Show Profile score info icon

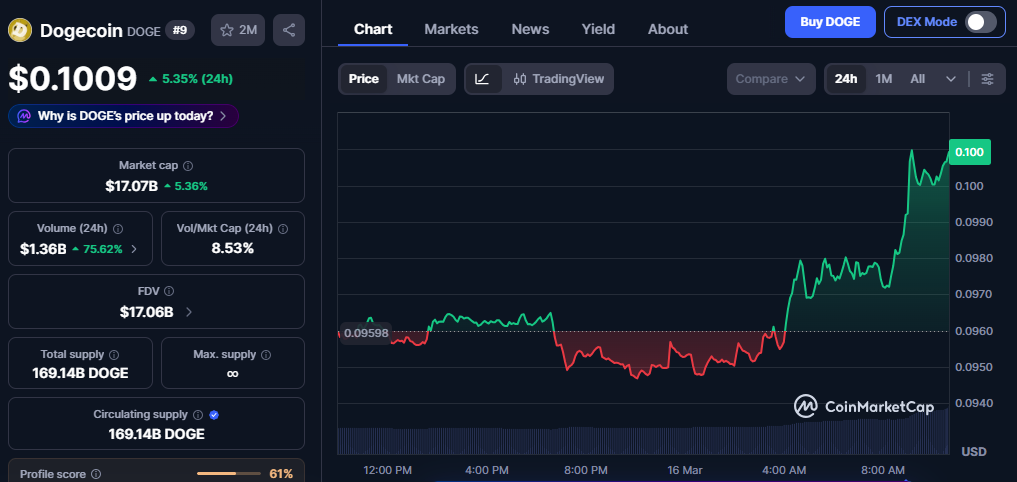[96, 474]
